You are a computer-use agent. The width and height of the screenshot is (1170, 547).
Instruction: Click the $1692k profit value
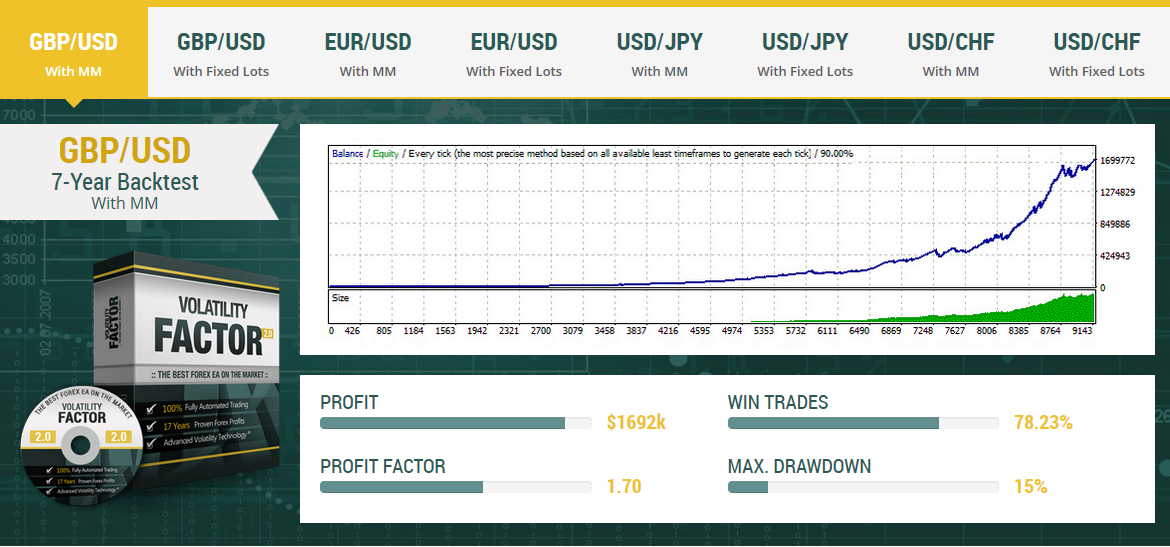[636, 423]
